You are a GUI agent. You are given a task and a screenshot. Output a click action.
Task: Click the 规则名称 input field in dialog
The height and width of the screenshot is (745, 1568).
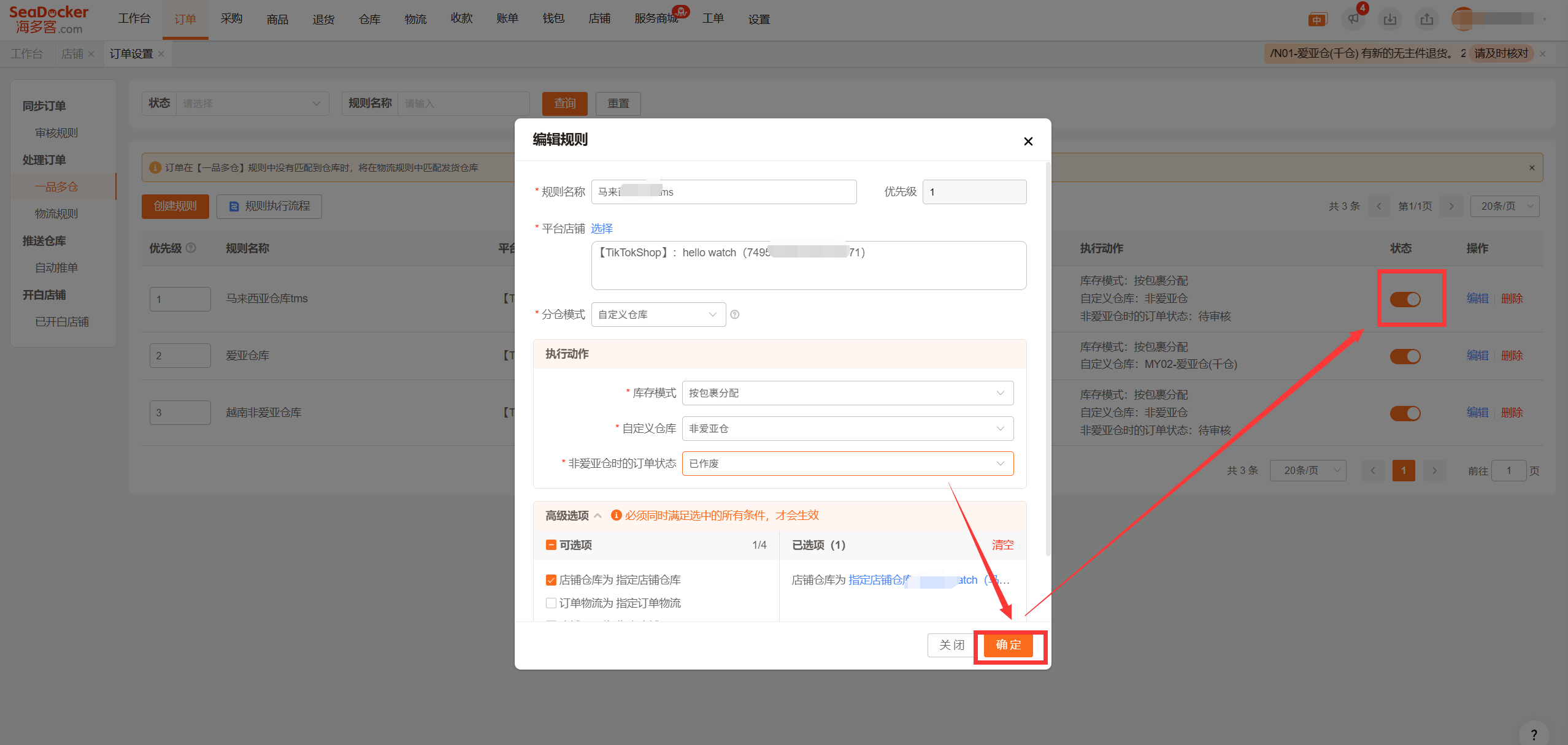(x=724, y=192)
